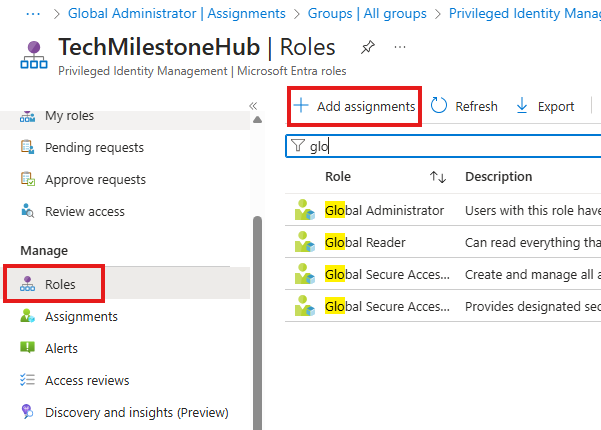
Task: Click the role filter search field
Action: point(443,146)
